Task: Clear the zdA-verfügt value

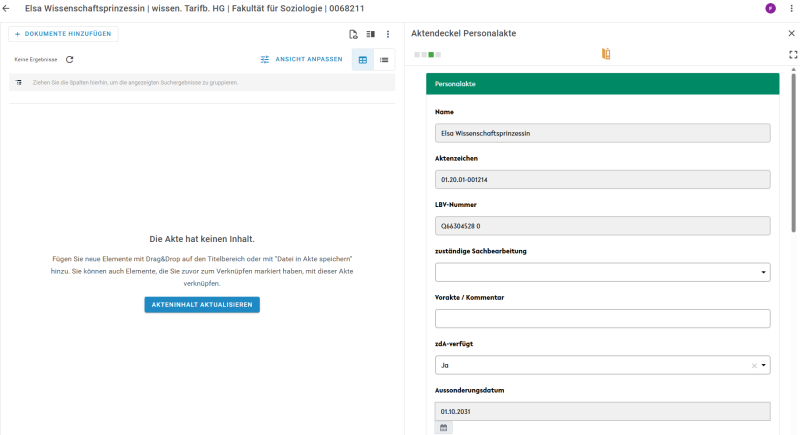Action: [x=754, y=366]
